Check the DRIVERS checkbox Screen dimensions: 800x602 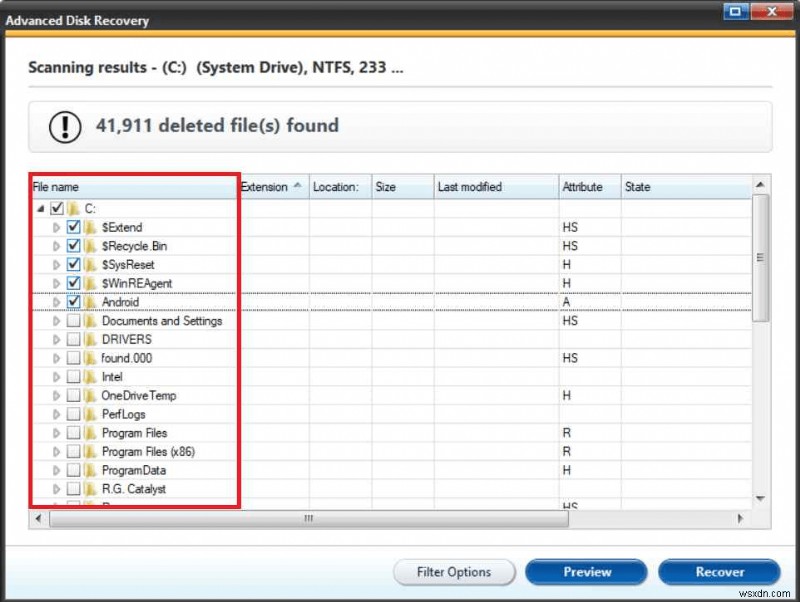point(74,339)
